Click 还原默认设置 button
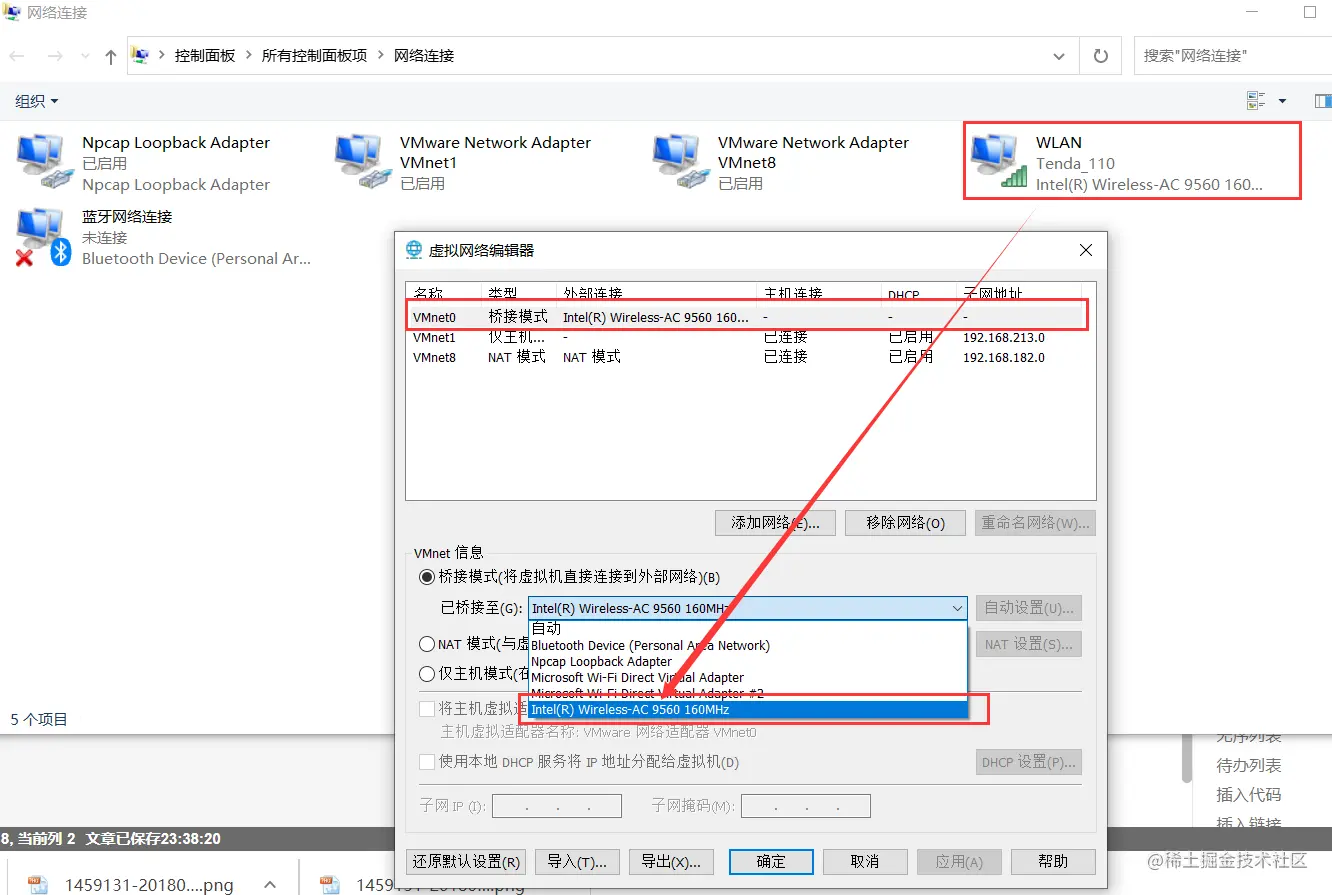 point(466,861)
